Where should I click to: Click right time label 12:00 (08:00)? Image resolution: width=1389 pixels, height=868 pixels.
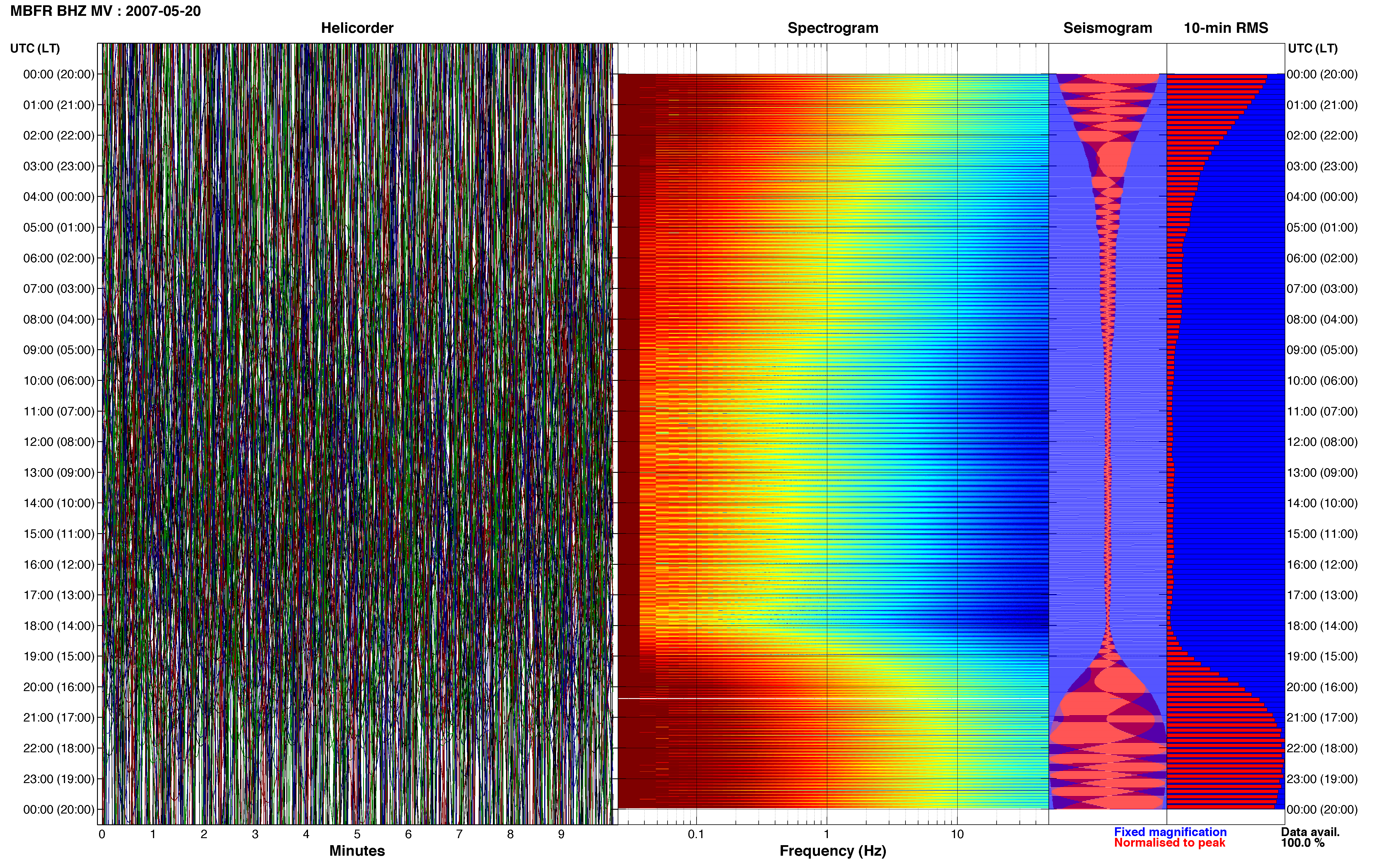[1322, 442]
